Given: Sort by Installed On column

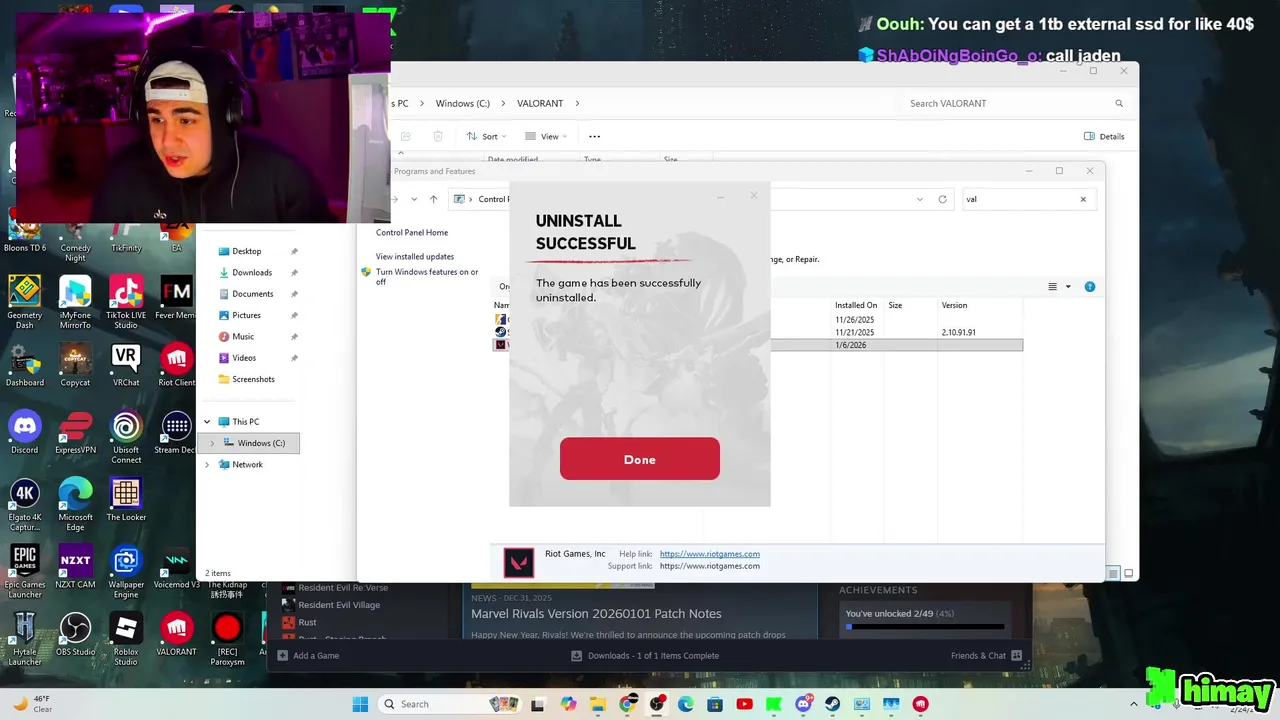Looking at the screenshot, I should (x=856, y=305).
